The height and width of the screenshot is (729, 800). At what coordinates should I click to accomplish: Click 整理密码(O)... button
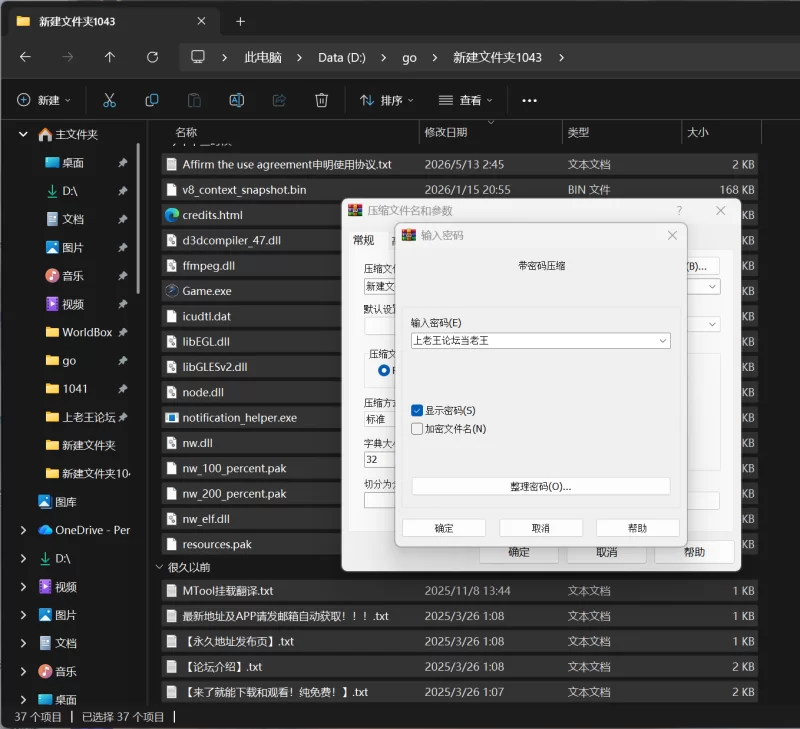[x=540, y=486]
